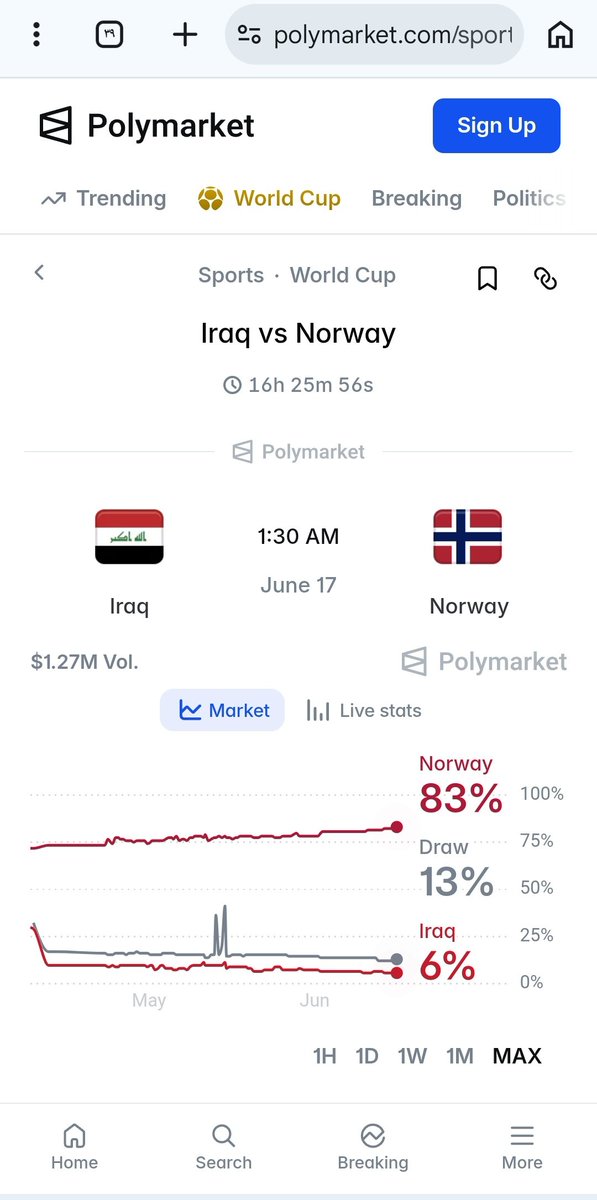This screenshot has width=597, height=1200.
Task: Open the browser three-dot menu
Action: 36,35
